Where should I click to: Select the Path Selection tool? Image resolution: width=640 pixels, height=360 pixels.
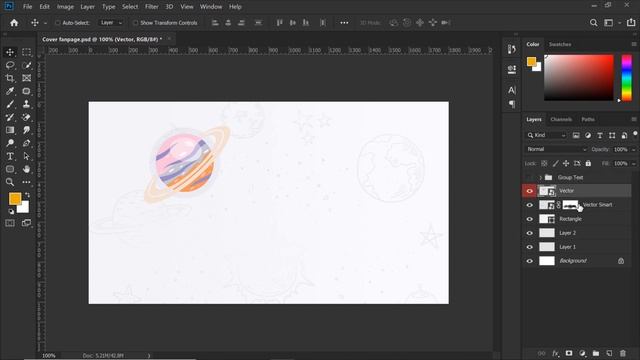coord(27,156)
